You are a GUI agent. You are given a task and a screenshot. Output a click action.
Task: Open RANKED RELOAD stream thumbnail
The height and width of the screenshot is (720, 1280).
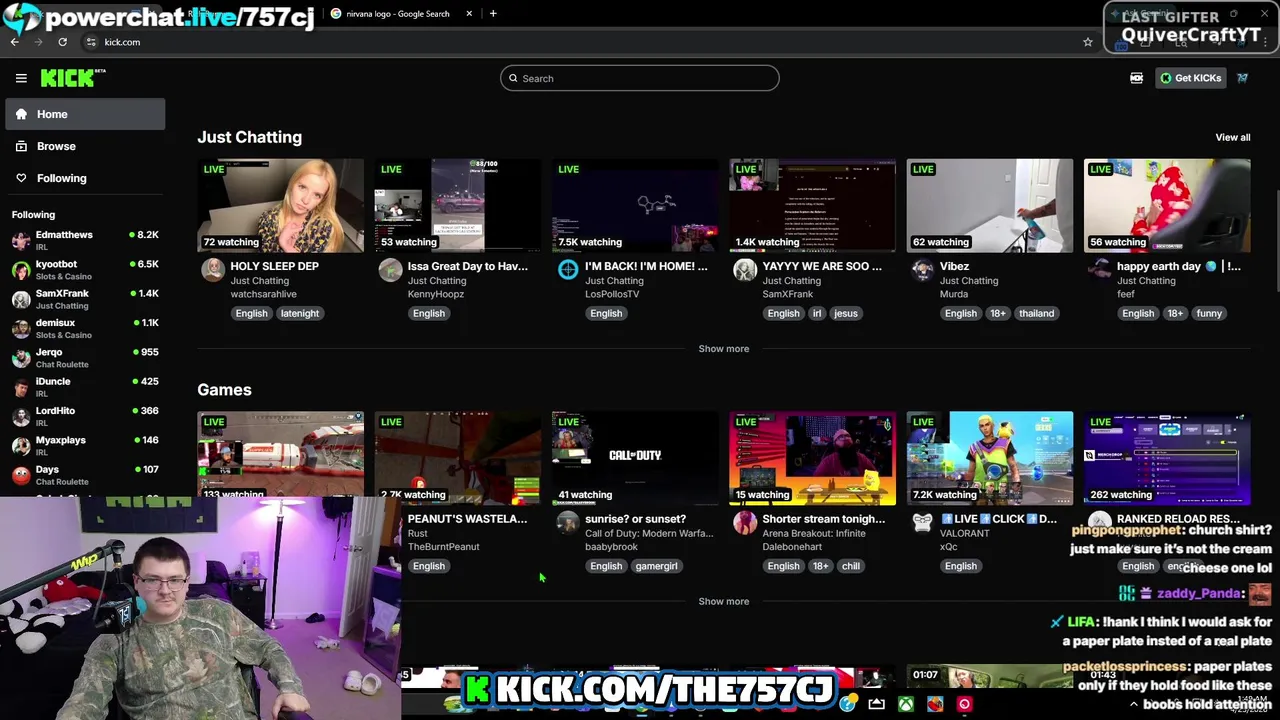[1167, 457]
